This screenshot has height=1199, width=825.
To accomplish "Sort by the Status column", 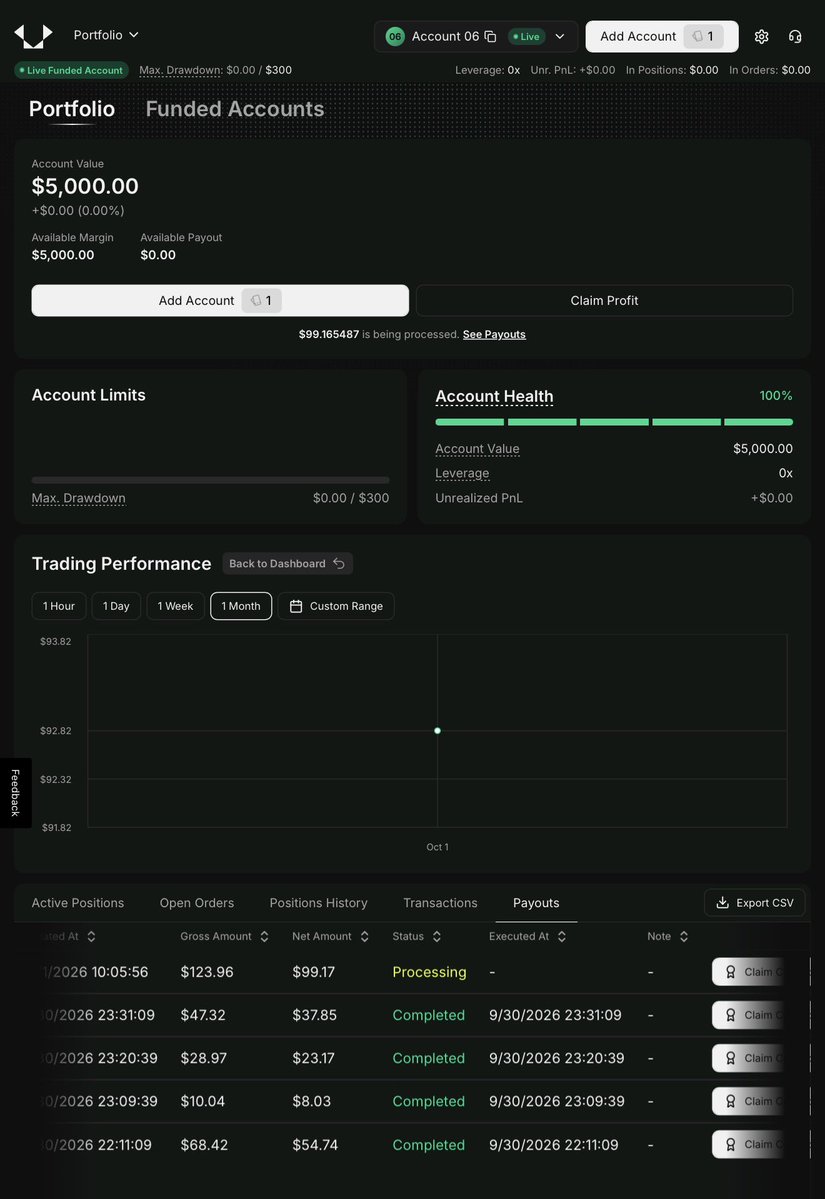I will (x=417, y=937).
